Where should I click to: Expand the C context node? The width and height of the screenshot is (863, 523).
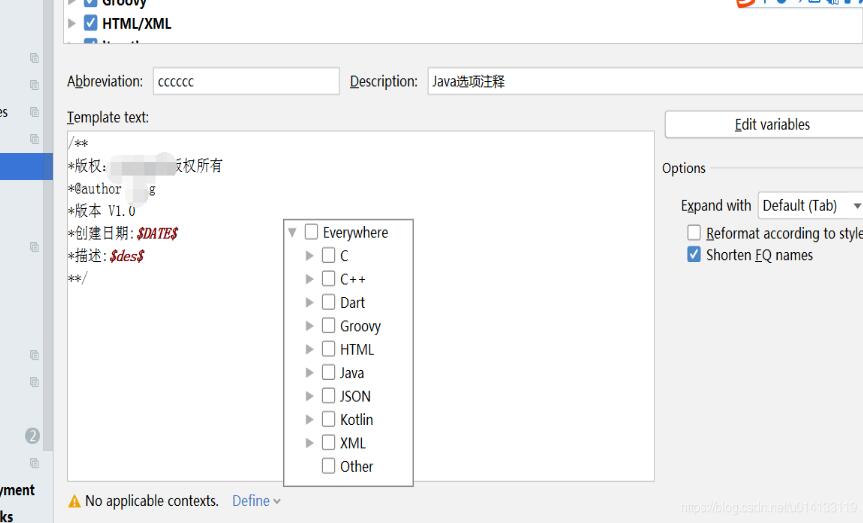[309, 256]
